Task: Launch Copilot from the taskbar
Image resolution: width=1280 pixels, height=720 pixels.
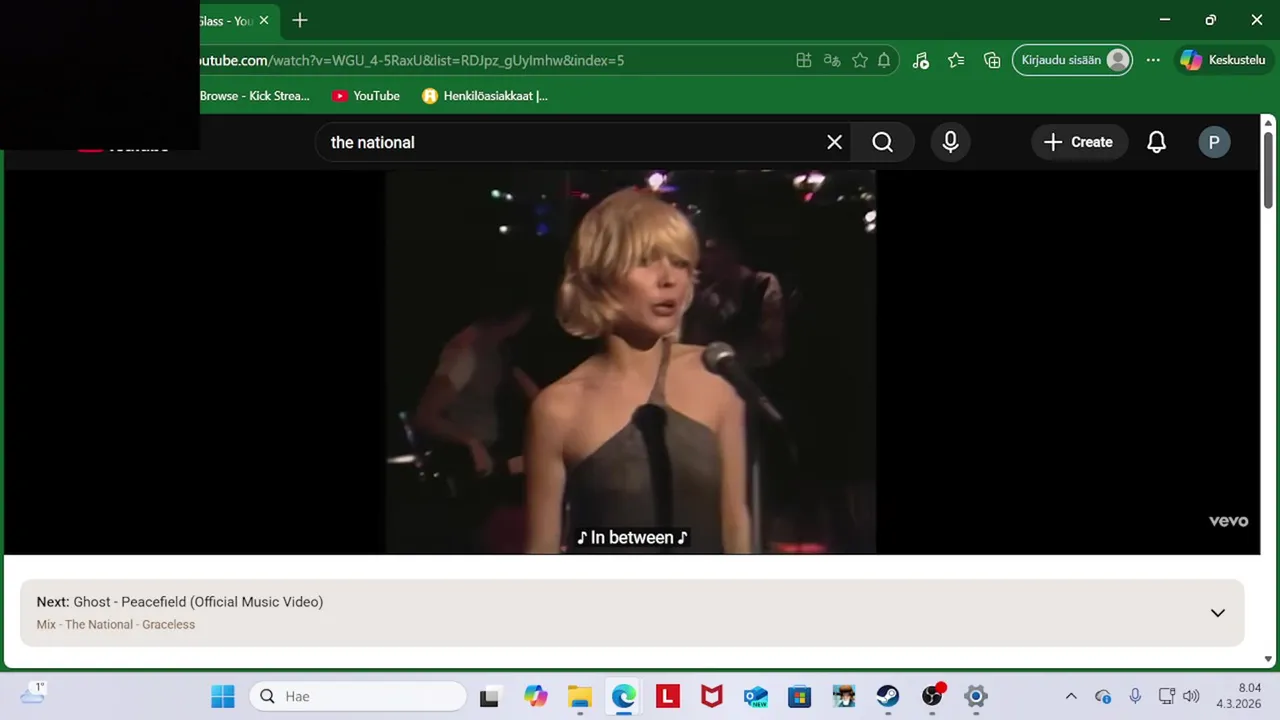Action: click(536, 696)
